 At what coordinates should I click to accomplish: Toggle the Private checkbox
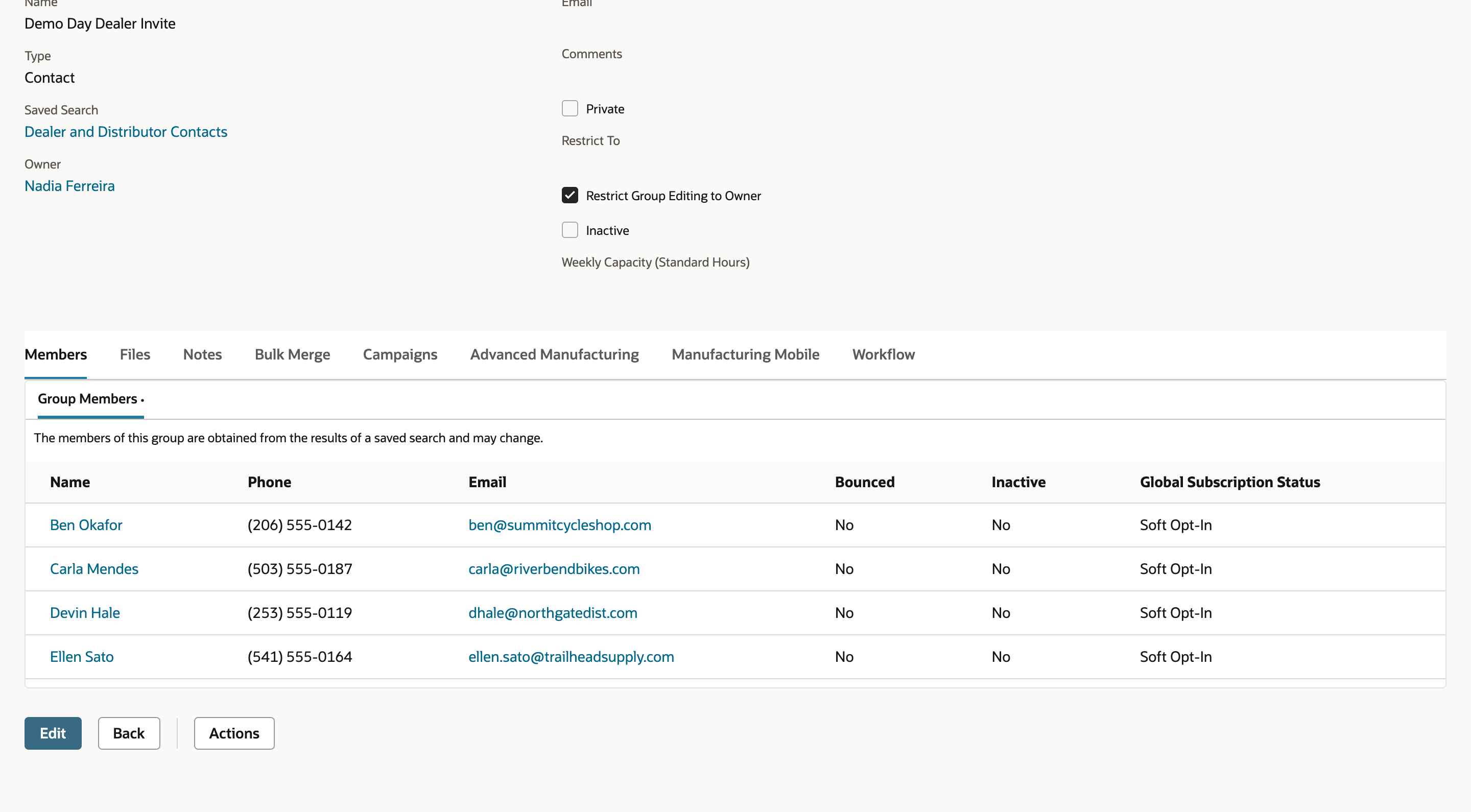point(570,108)
